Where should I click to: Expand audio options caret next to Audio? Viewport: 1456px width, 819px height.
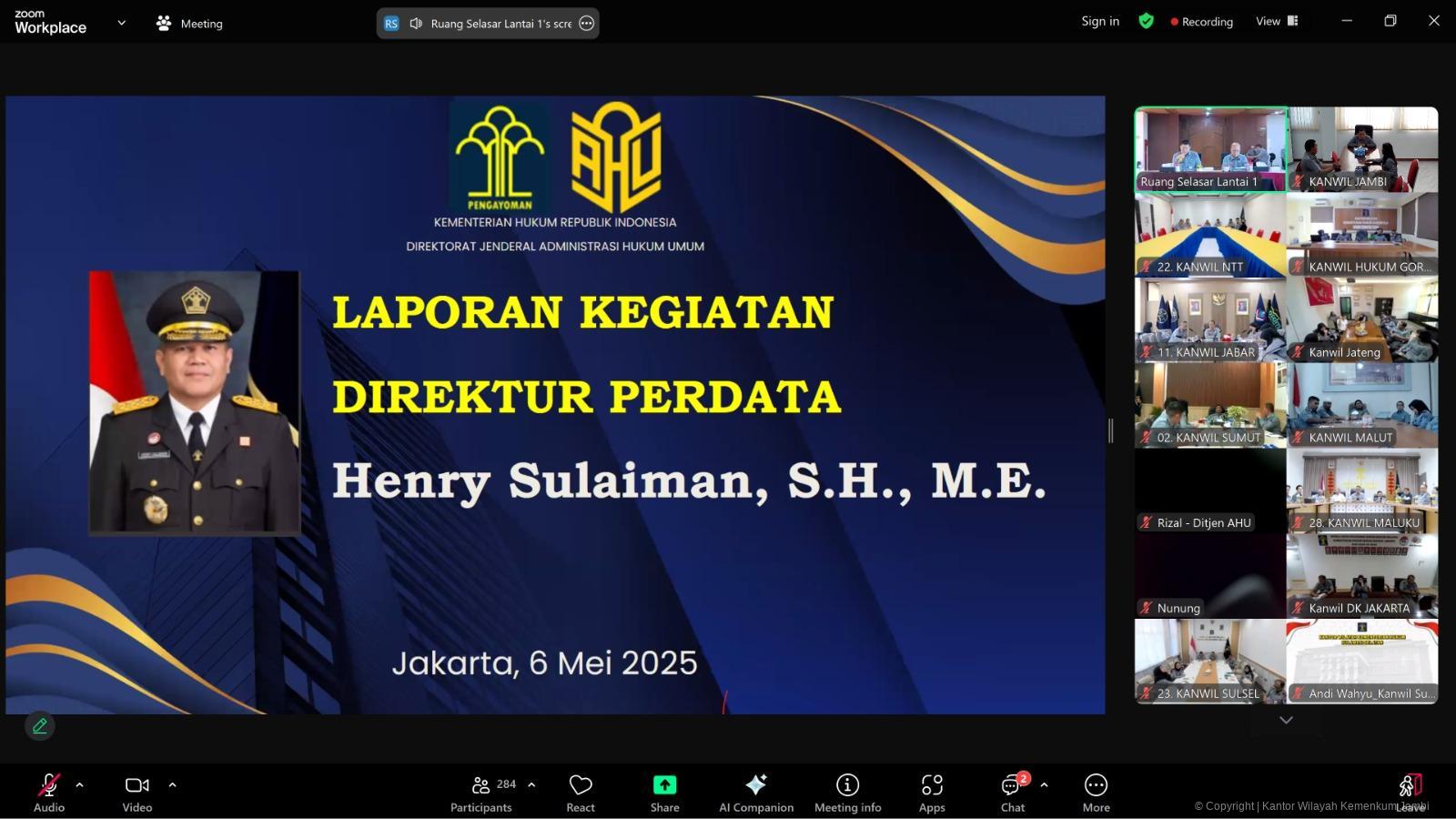click(x=79, y=784)
